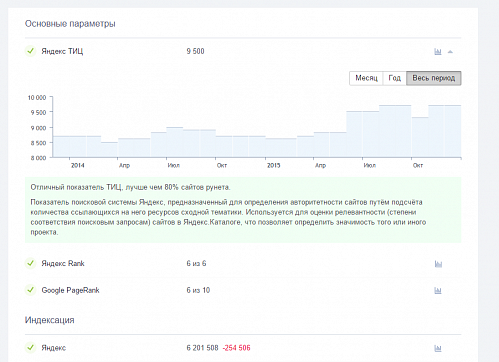Viewport: 499px width, 362px height.
Task: Expand the Google PageRank row
Action: coord(243,290)
